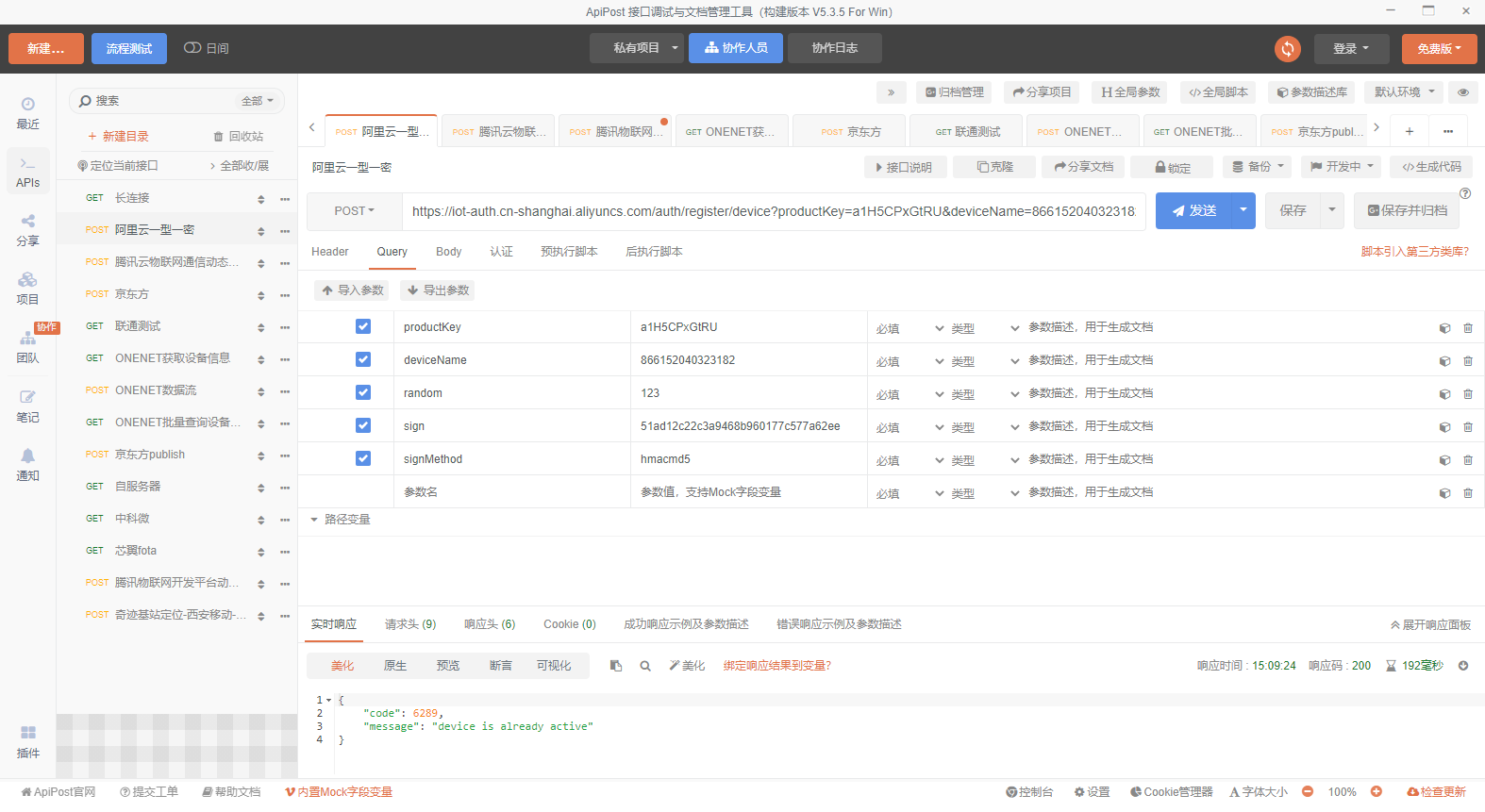Search within the response icon
Screen dimensions: 1485x812
[645, 666]
